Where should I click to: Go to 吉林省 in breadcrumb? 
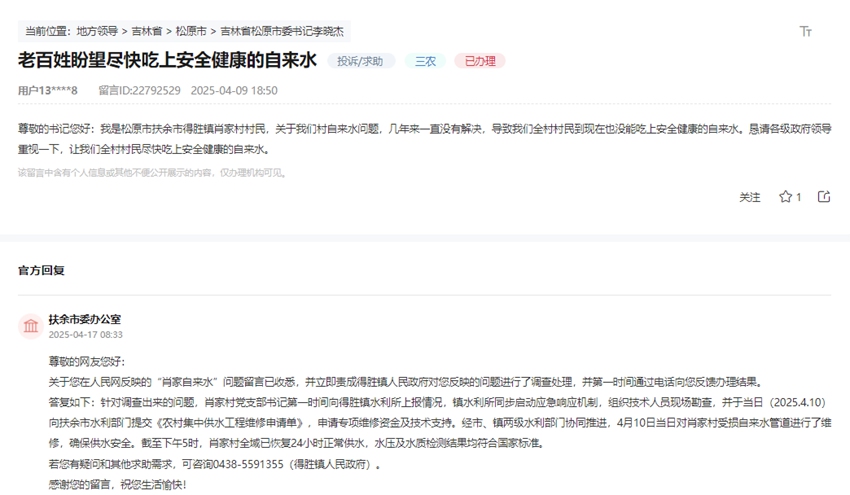[147, 31]
